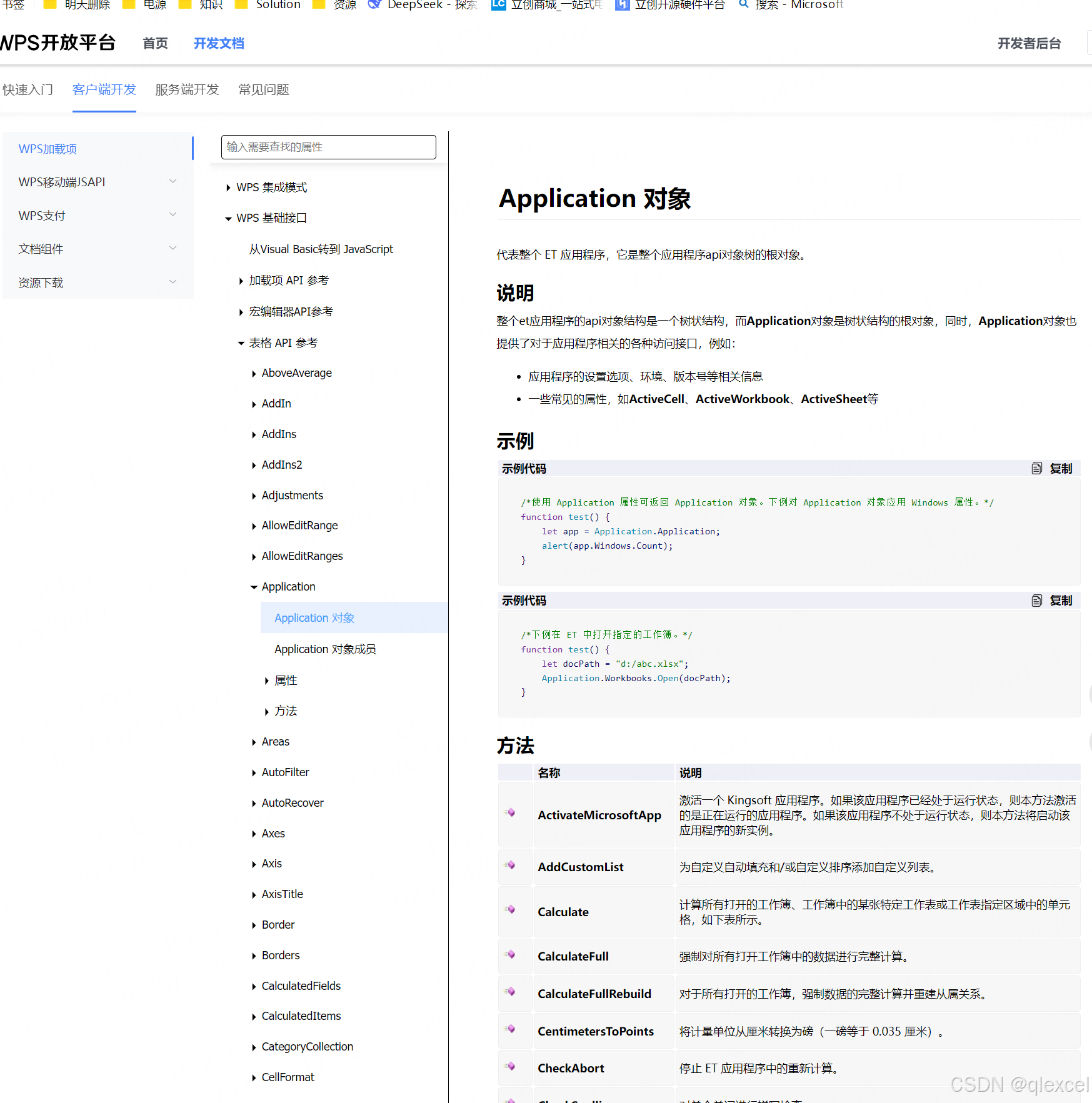Open AllowEditRanges tree item

coord(302,556)
